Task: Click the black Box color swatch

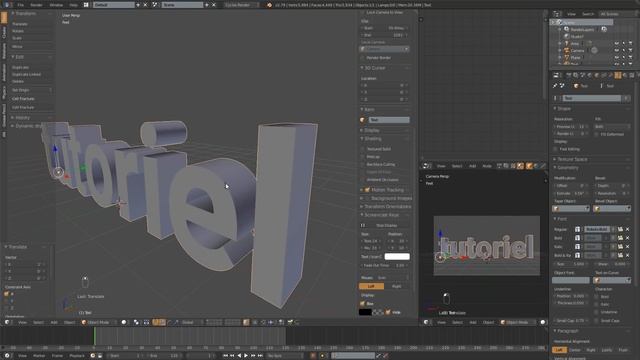Action: 365,312
